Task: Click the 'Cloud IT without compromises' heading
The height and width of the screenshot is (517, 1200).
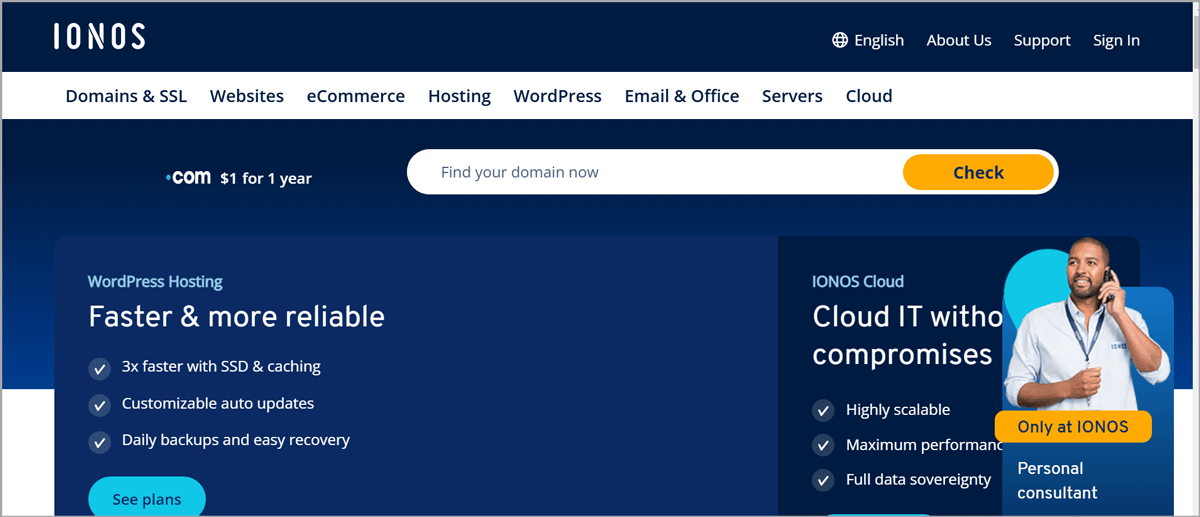Action: click(x=908, y=335)
